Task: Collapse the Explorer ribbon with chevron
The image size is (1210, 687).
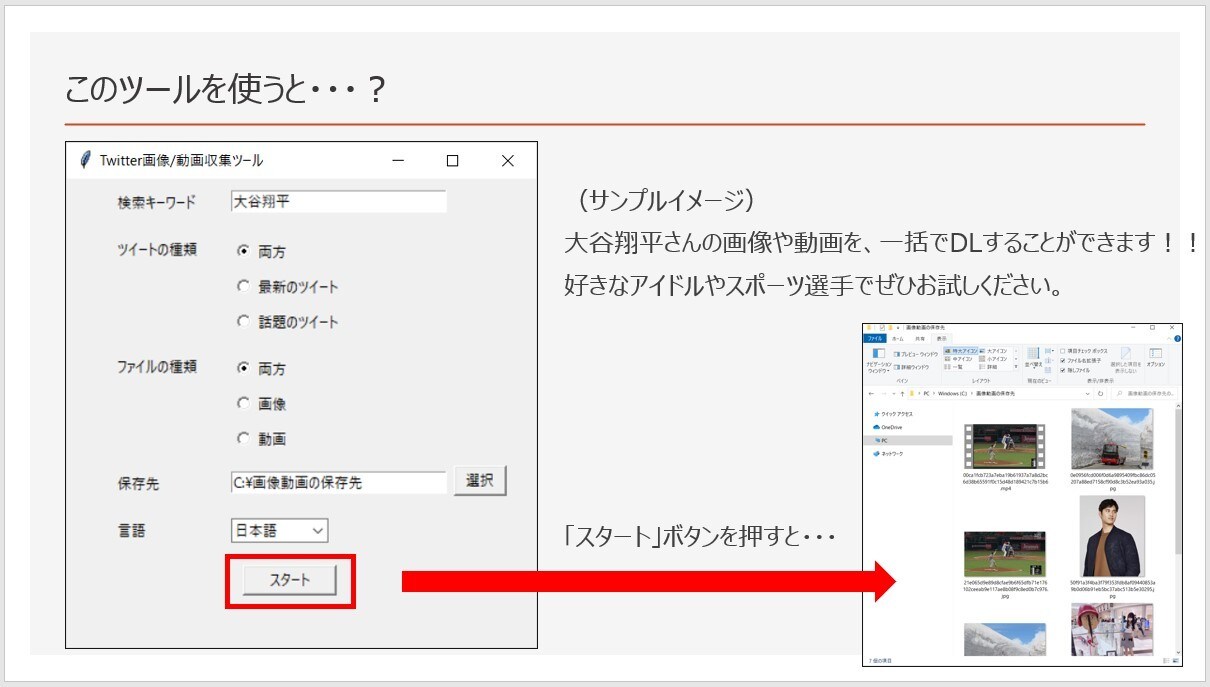Action: click(x=1169, y=339)
